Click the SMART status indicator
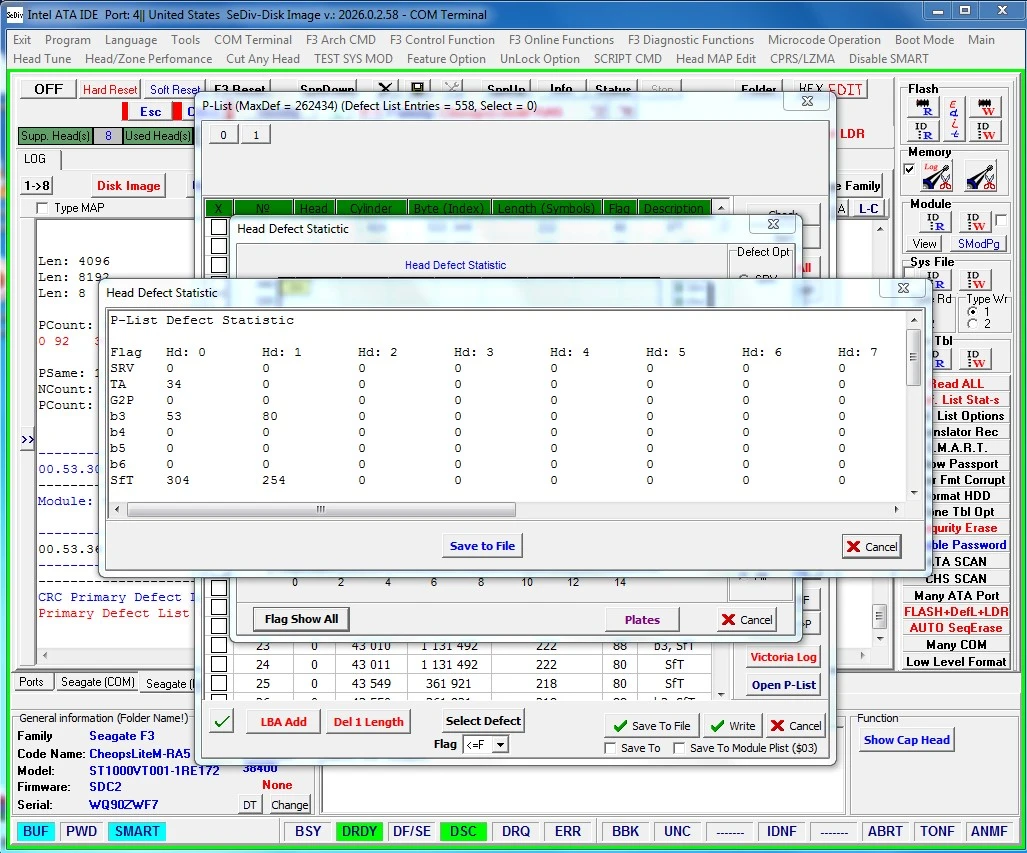 click(137, 831)
